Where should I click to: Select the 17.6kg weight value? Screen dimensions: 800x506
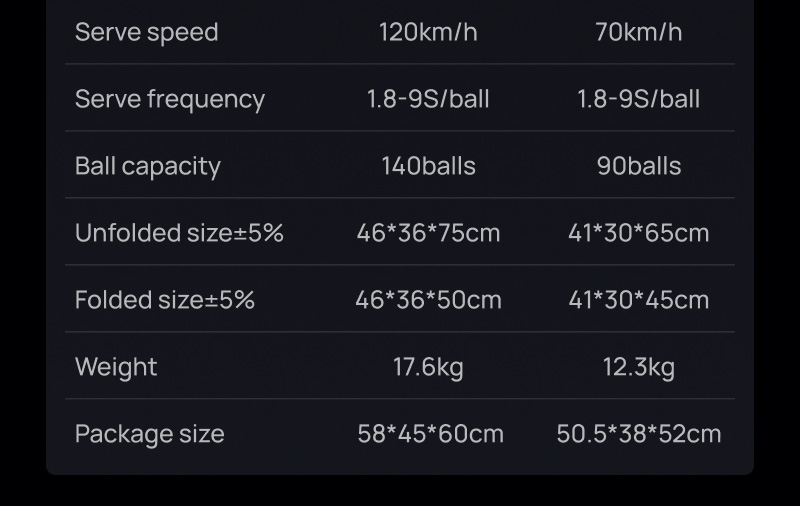click(x=428, y=367)
